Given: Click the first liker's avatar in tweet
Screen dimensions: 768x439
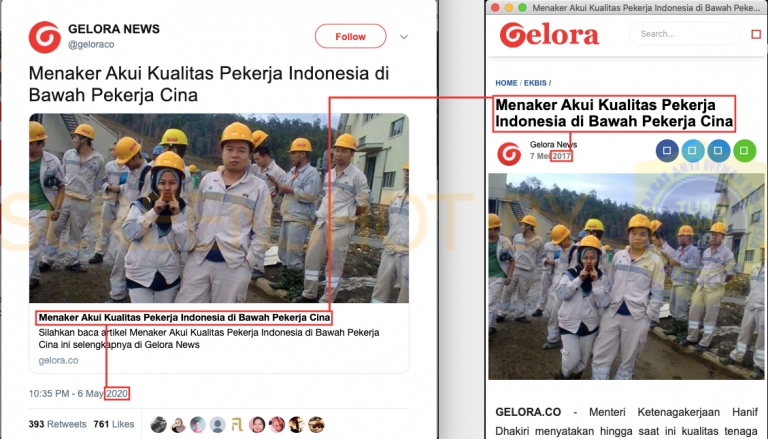Looking at the screenshot, I should click(158, 424).
